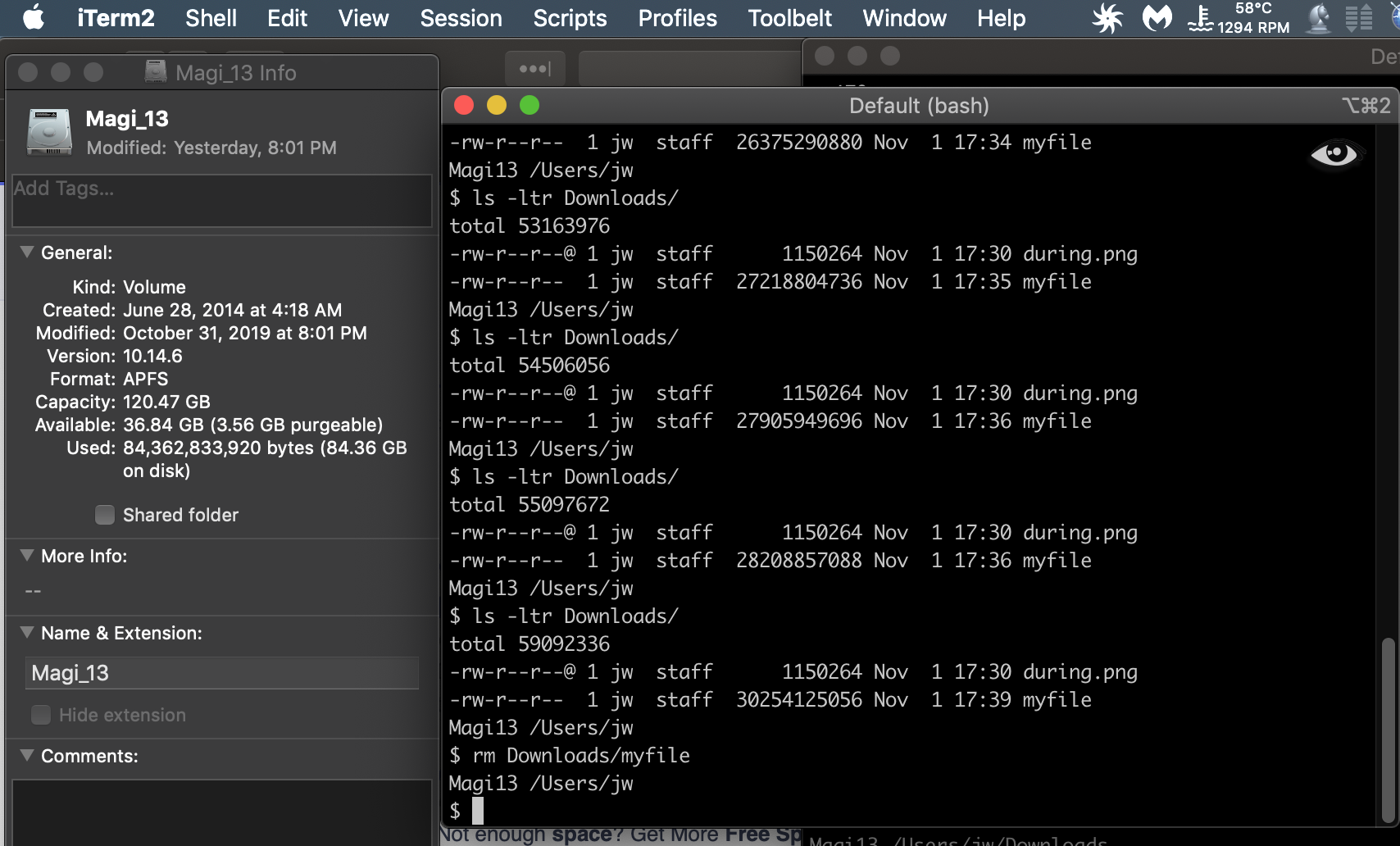Click the Magi_13 name text field

[222, 673]
